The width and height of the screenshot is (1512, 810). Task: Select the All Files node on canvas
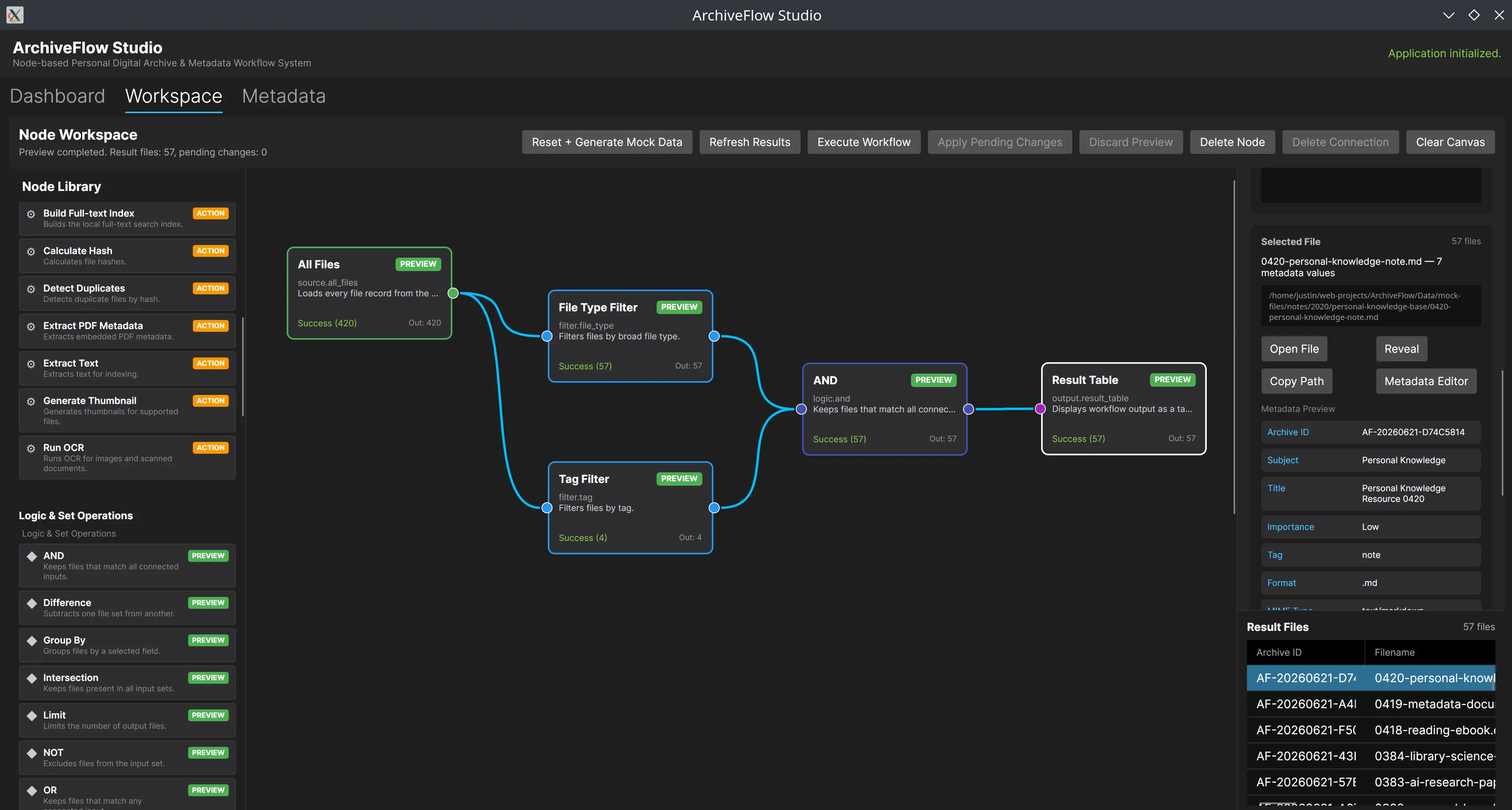point(369,293)
